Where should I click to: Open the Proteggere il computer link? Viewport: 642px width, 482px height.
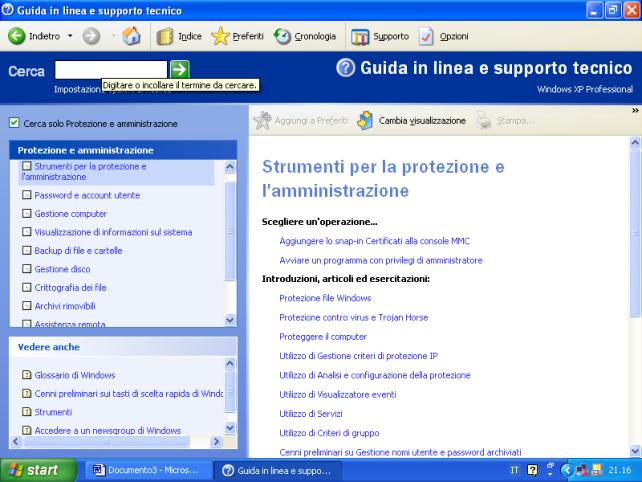323,337
